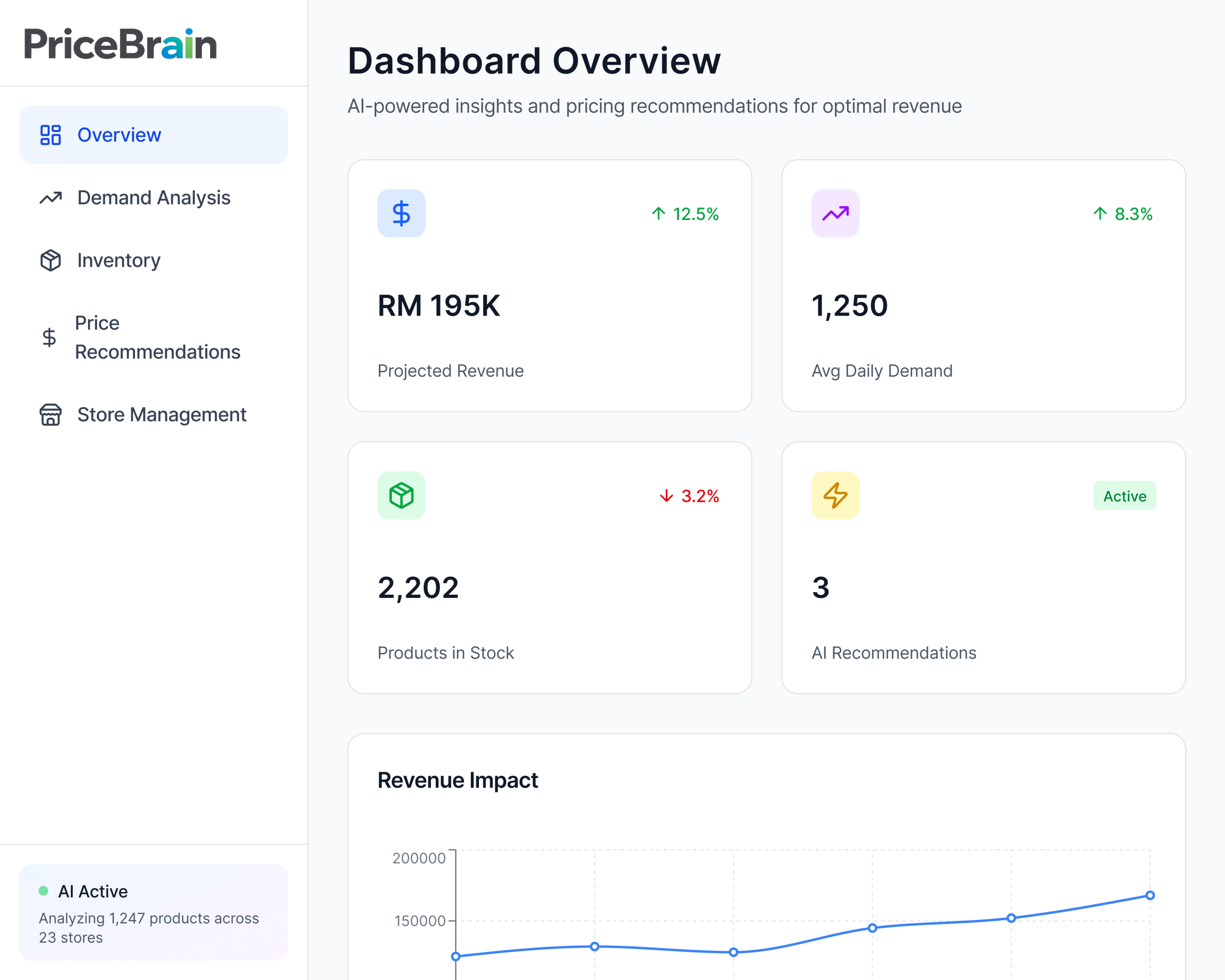This screenshot has height=980, width=1225.
Task: Click the first data point on revenue line
Action: 456,956
